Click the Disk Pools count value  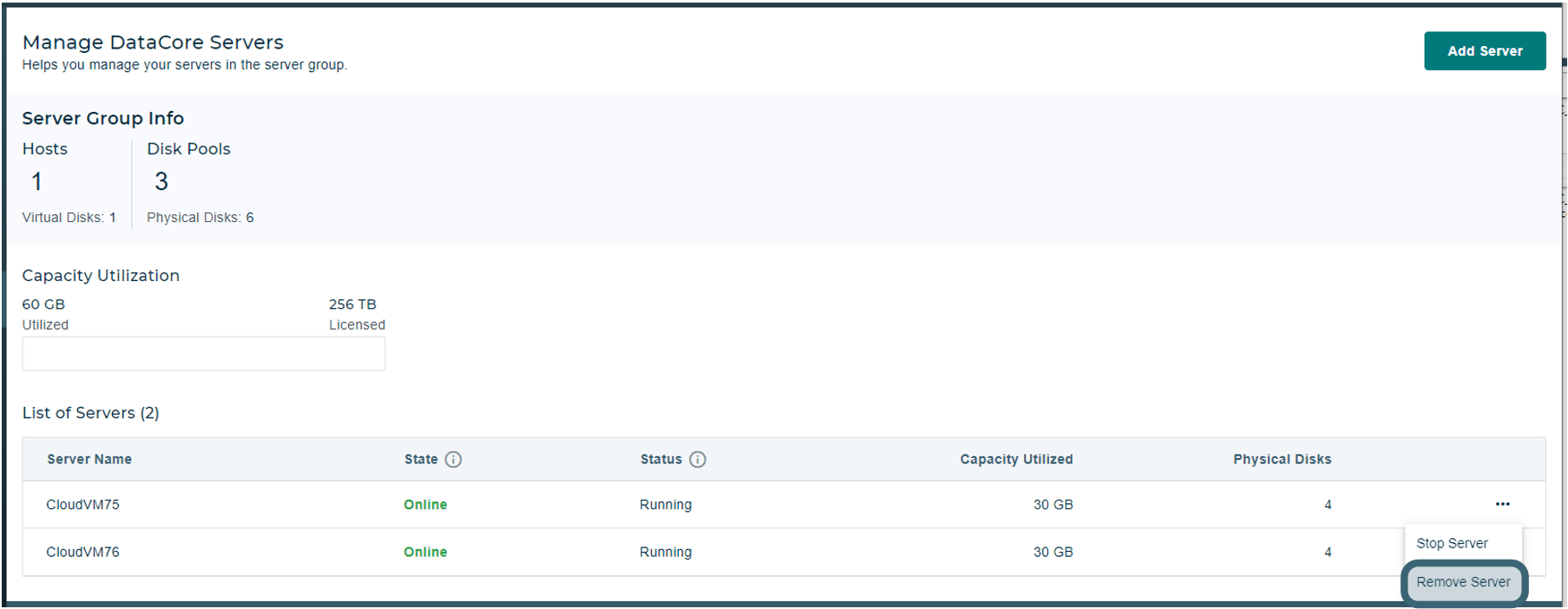(x=161, y=181)
